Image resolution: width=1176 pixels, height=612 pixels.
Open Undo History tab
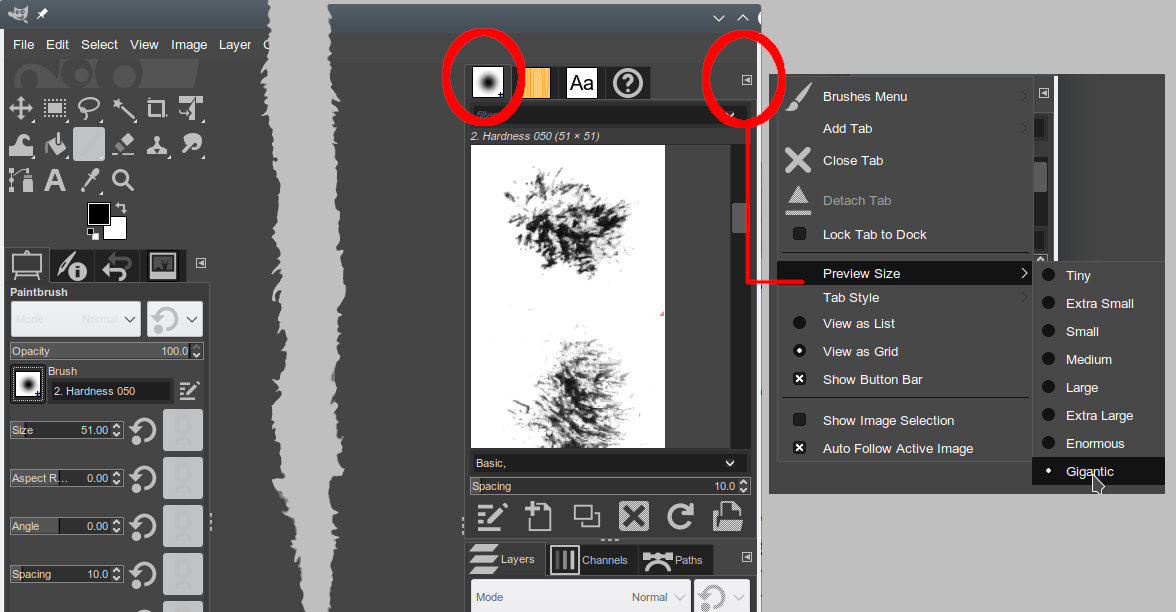pyautogui.click(x=118, y=266)
